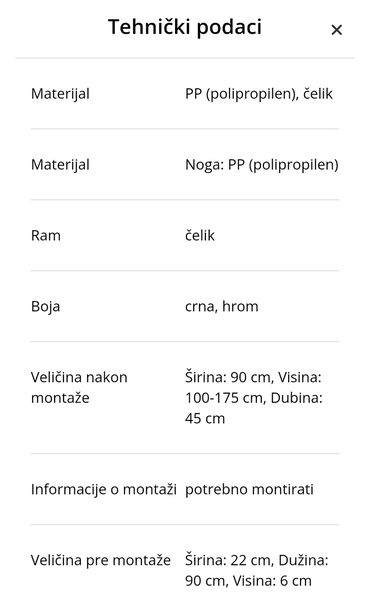The image size is (370, 595).
Task: Select the second Materijal label
Action: tap(60, 165)
